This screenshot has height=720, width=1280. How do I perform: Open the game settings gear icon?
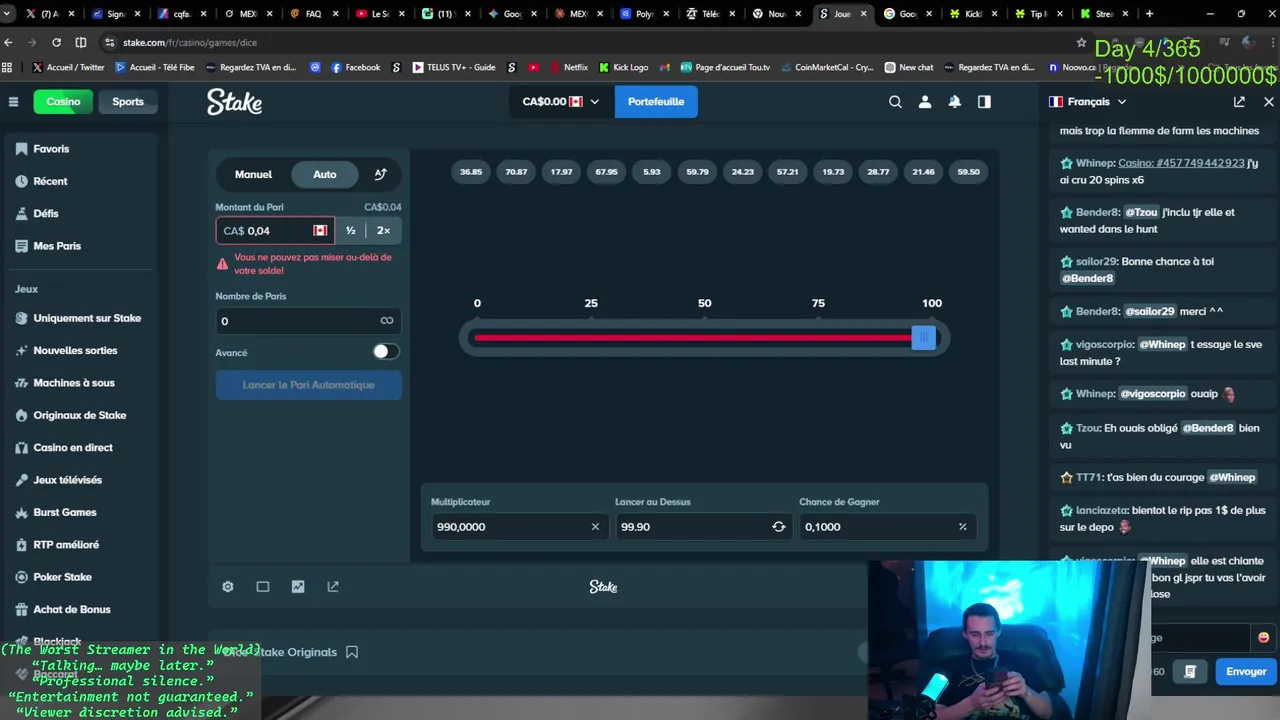pyautogui.click(x=228, y=587)
